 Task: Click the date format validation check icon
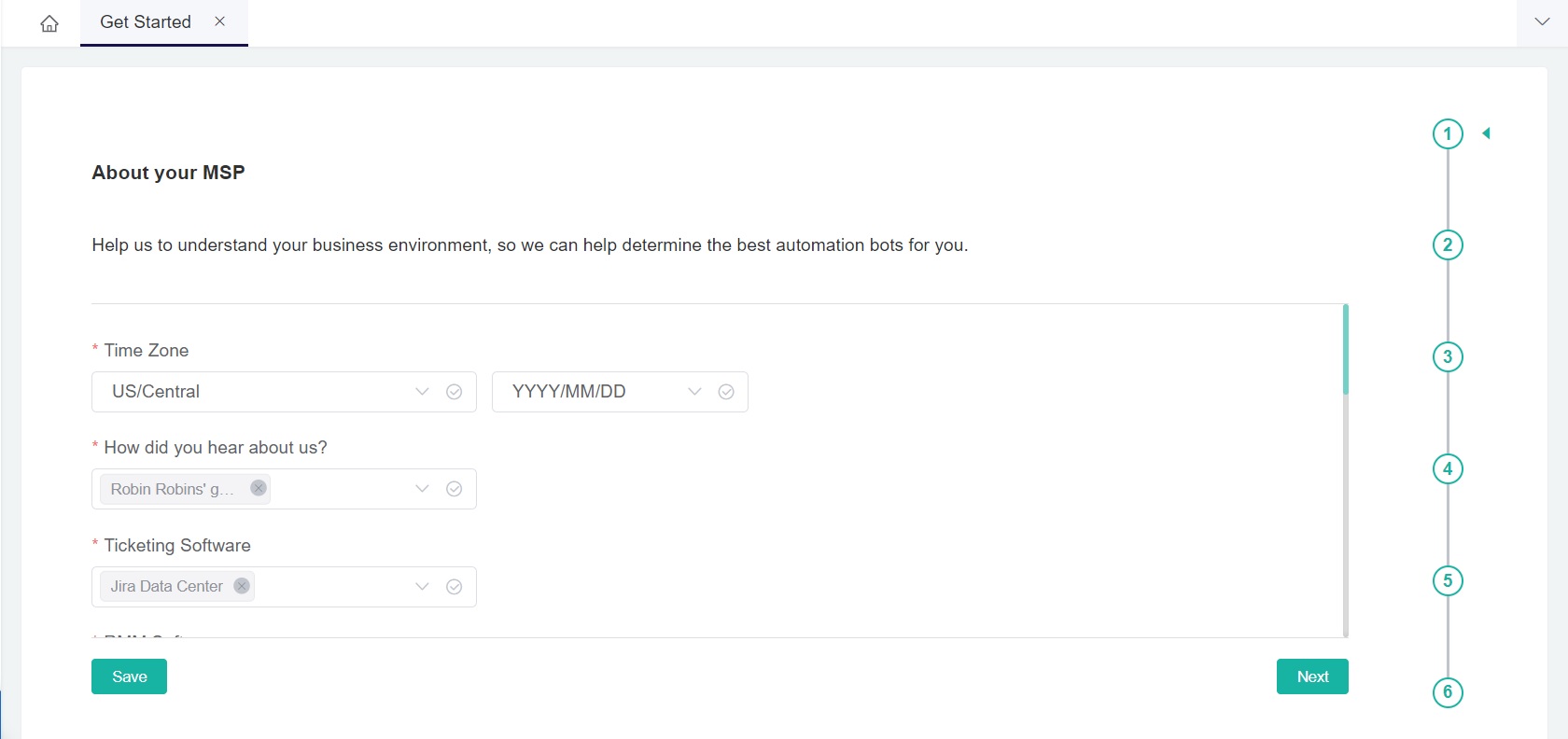pyautogui.click(x=726, y=392)
